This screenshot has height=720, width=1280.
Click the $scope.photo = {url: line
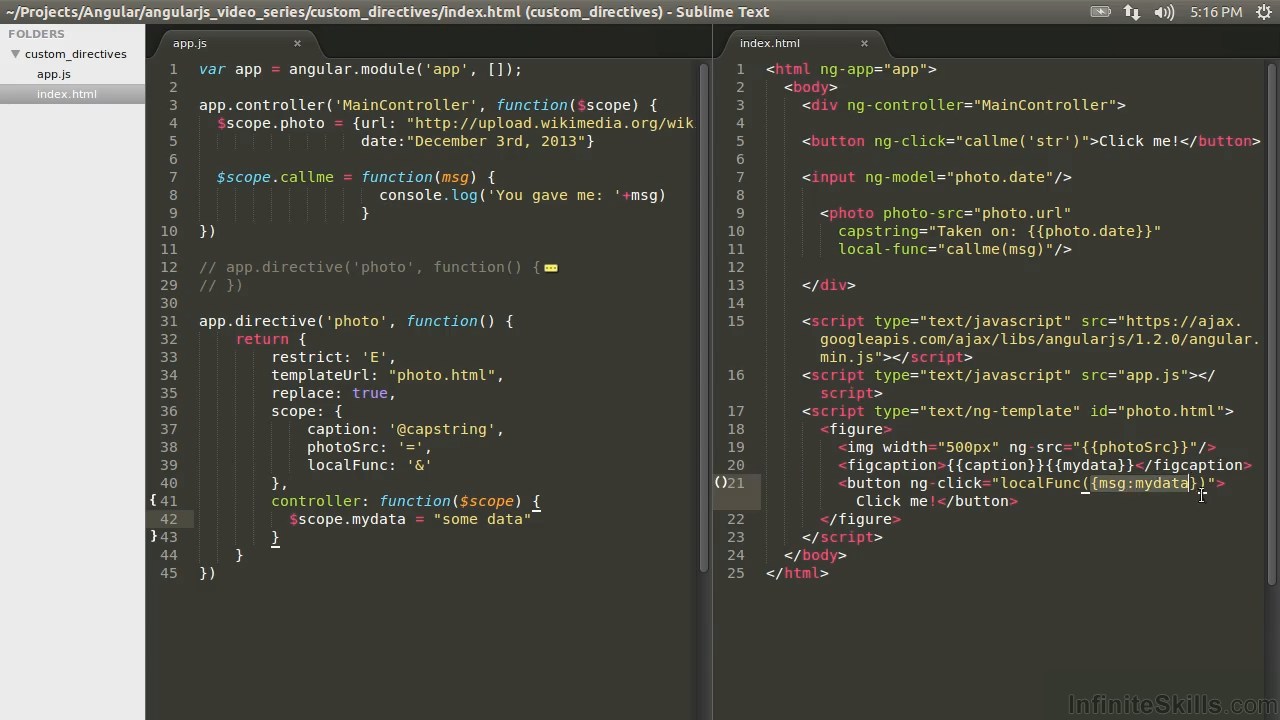(x=455, y=123)
